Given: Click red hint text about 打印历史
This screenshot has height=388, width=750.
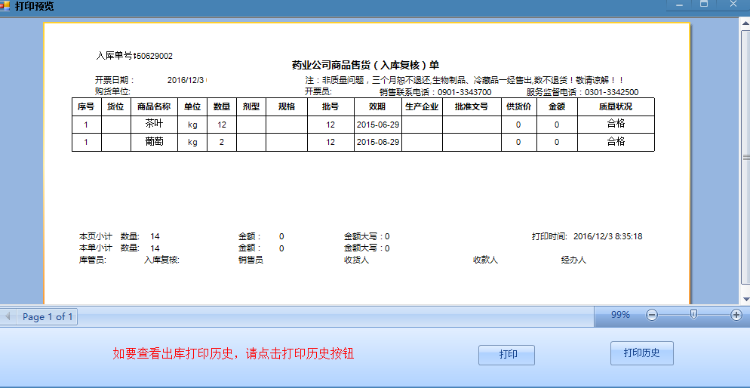Looking at the screenshot, I should (233, 354).
